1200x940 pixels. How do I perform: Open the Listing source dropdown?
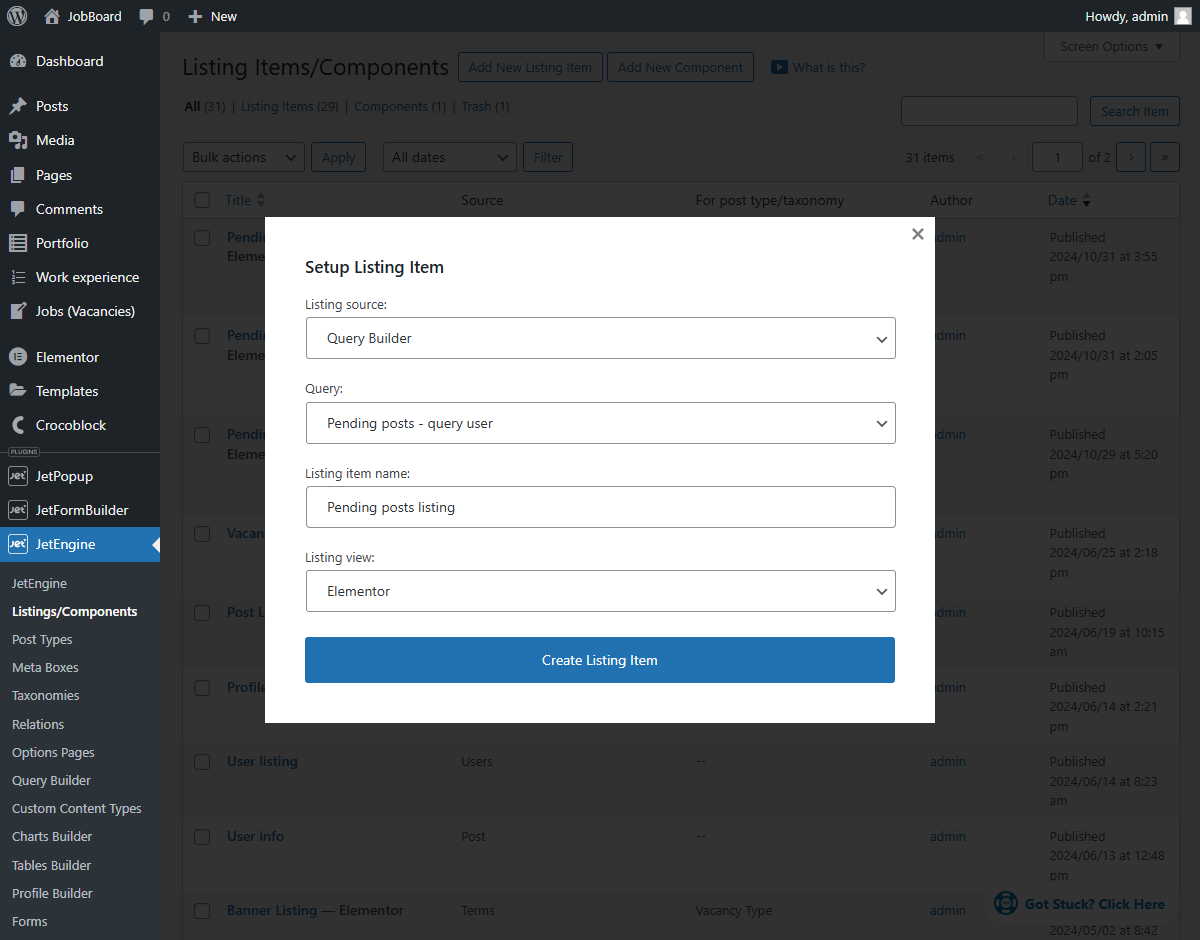[600, 338]
